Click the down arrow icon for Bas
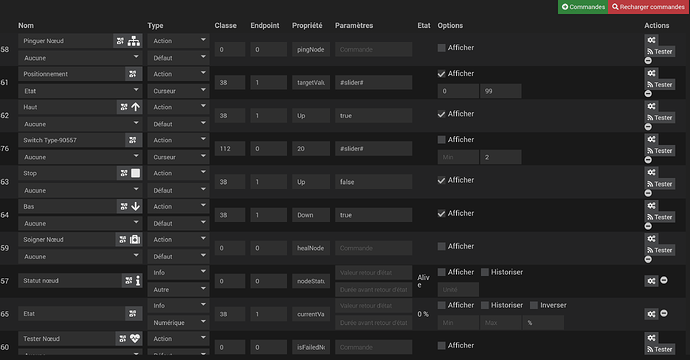Screen dimensions: 690x360 (x=136, y=206)
